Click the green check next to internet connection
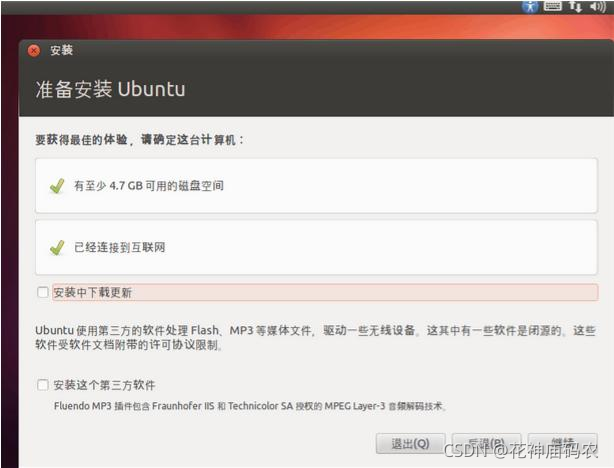The height and width of the screenshot is (468, 614). tap(57, 247)
